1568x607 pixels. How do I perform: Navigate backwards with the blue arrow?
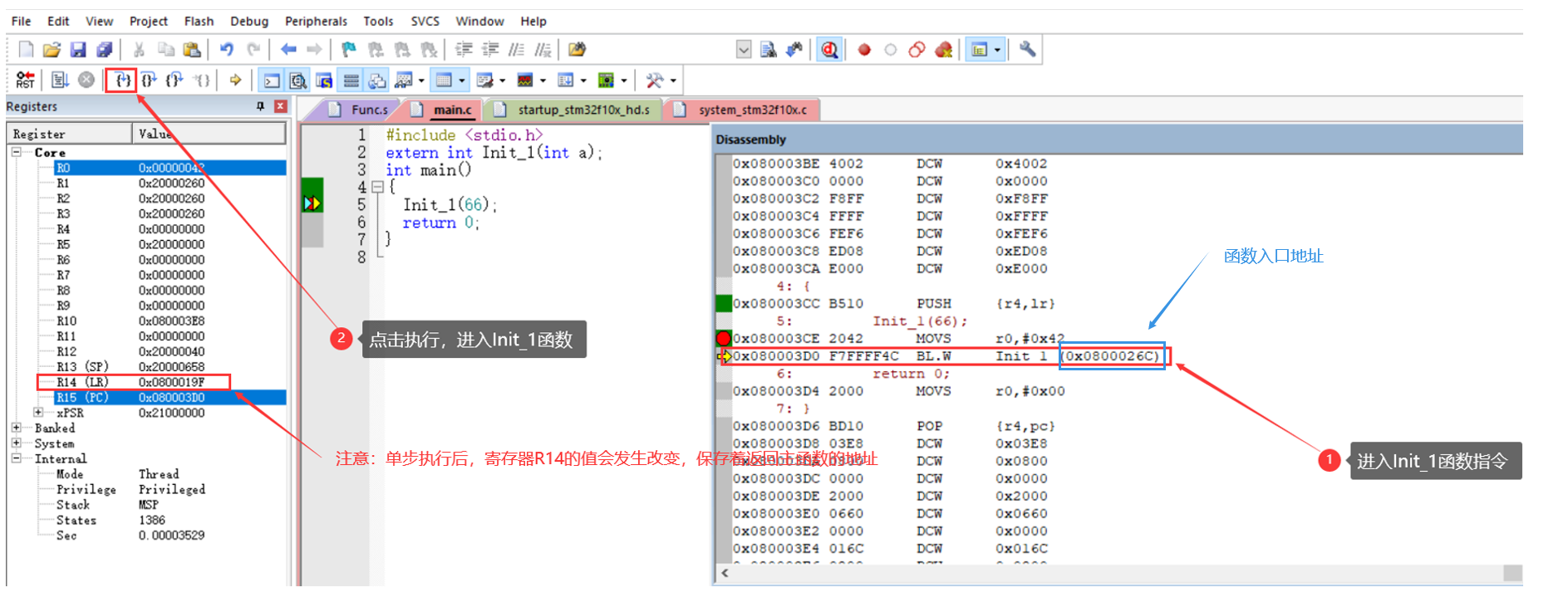coord(288,50)
